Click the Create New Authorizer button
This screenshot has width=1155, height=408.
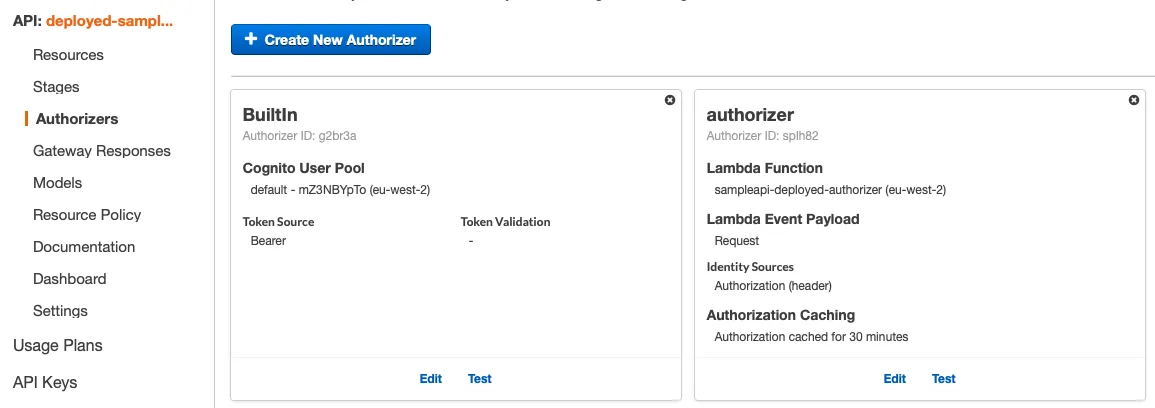tap(331, 40)
